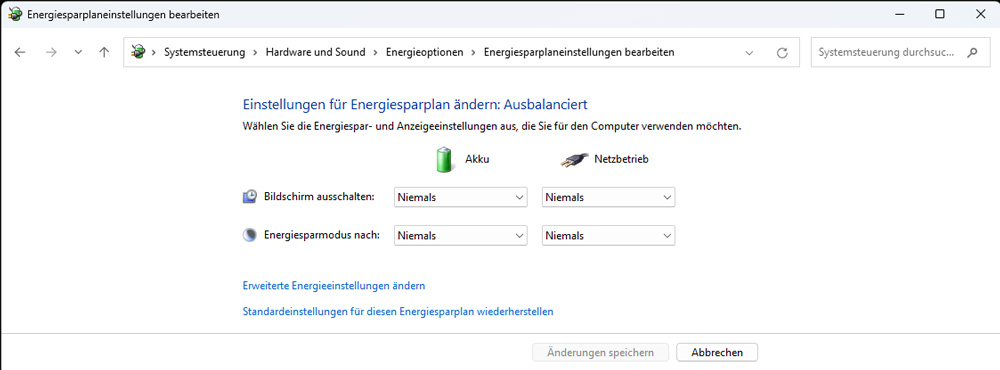Click the Abbrechen button
Viewport: 1000px width, 370px height.
click(x=717, y=352)
